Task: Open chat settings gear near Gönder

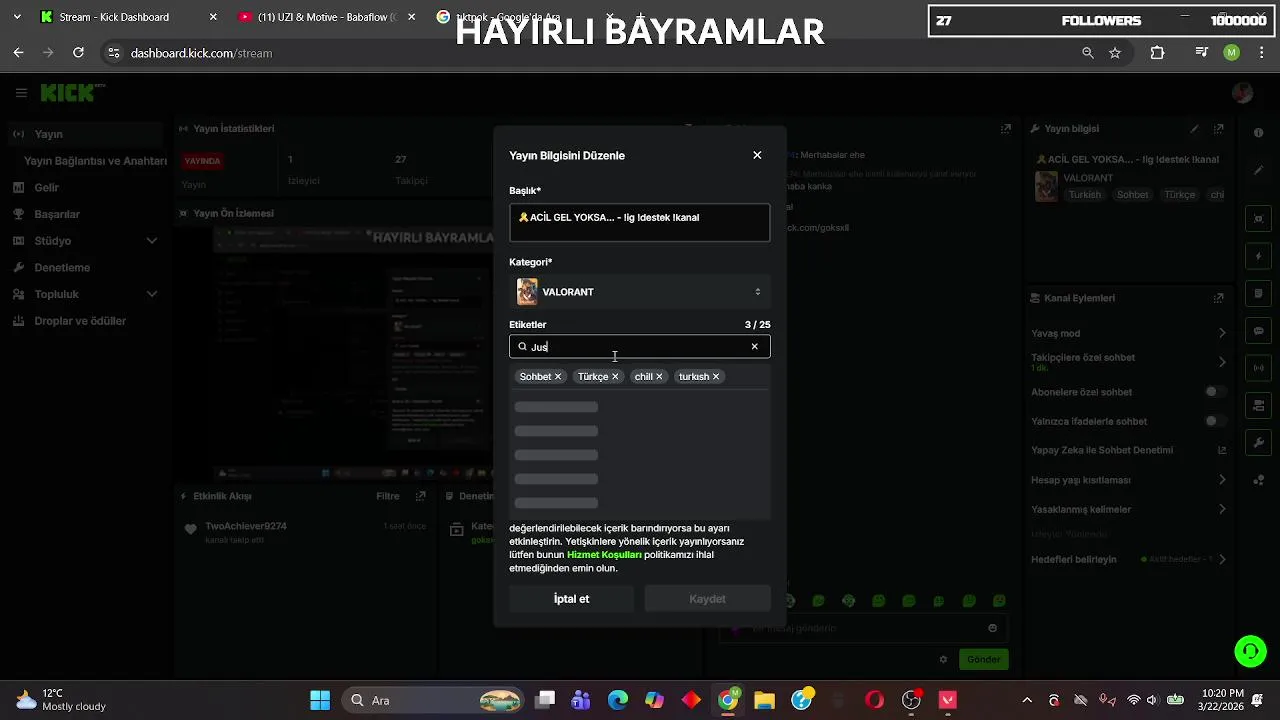Action: [943, 660]
